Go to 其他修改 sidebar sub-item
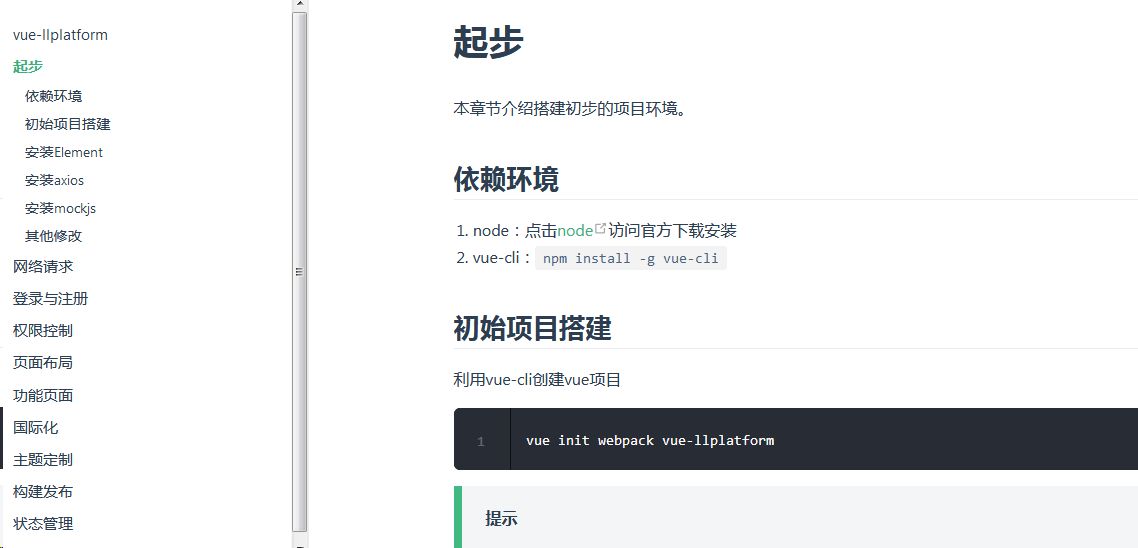This screenshot has height=548, width=1138. click(x=54, y=236)
